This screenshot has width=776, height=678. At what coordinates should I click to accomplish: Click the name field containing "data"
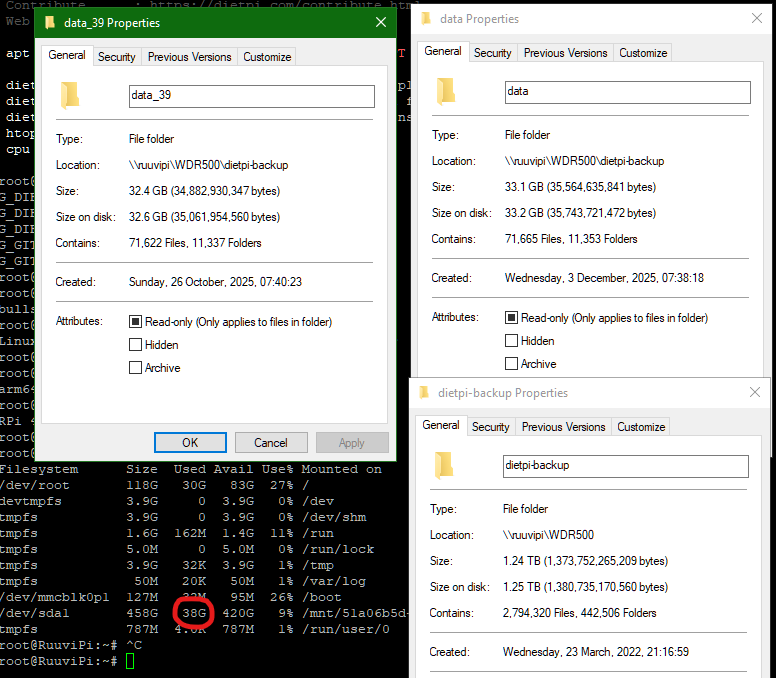(x=627, y=92)
